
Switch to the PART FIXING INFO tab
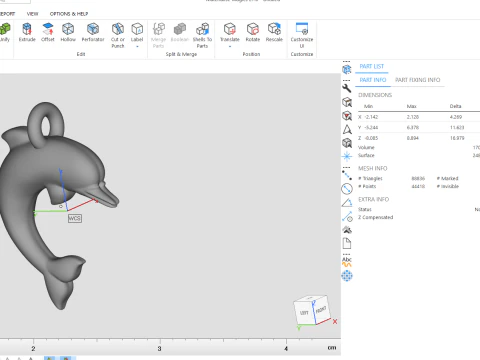tap(418, 80)
